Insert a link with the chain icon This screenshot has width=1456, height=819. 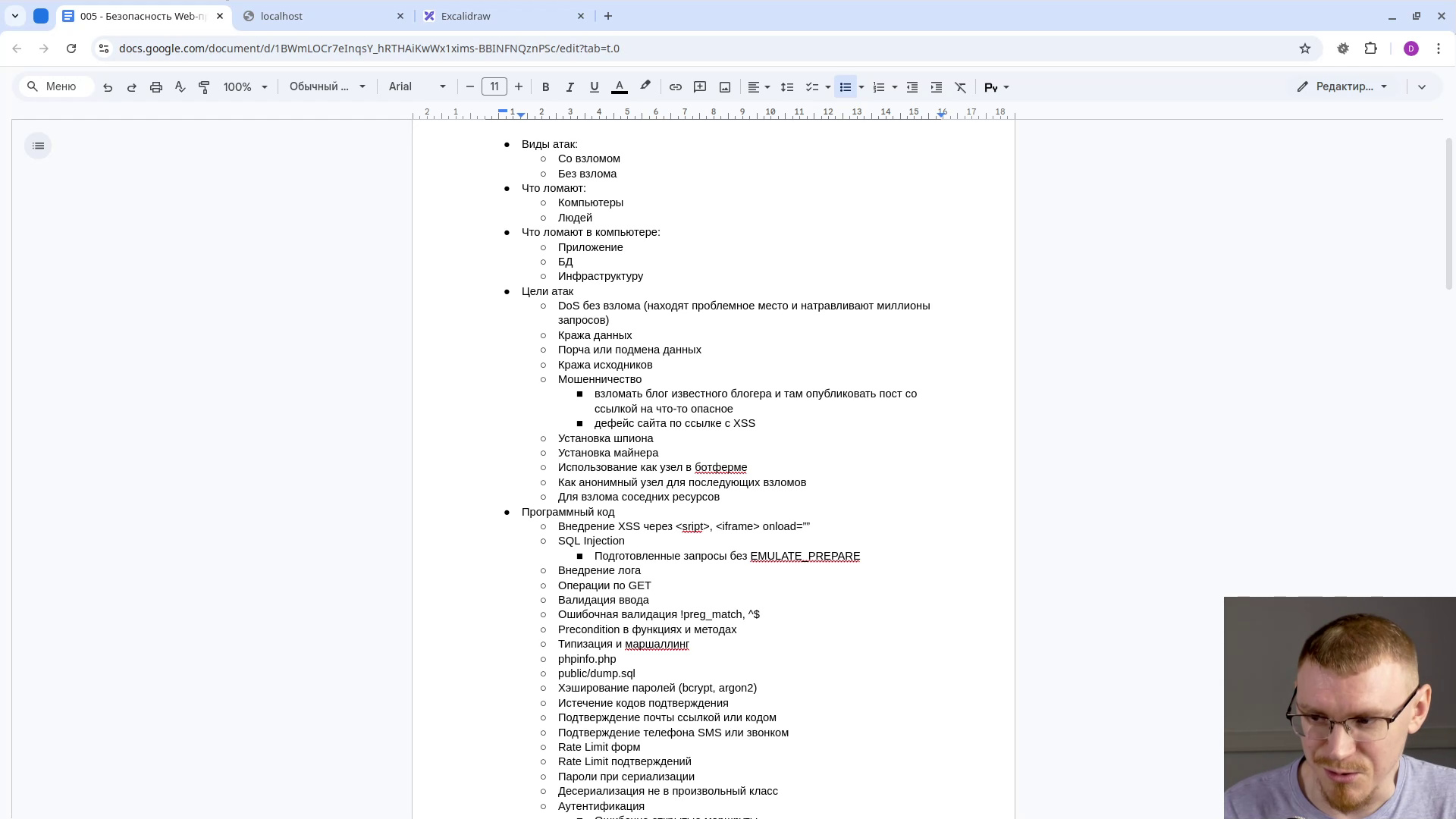675,87
